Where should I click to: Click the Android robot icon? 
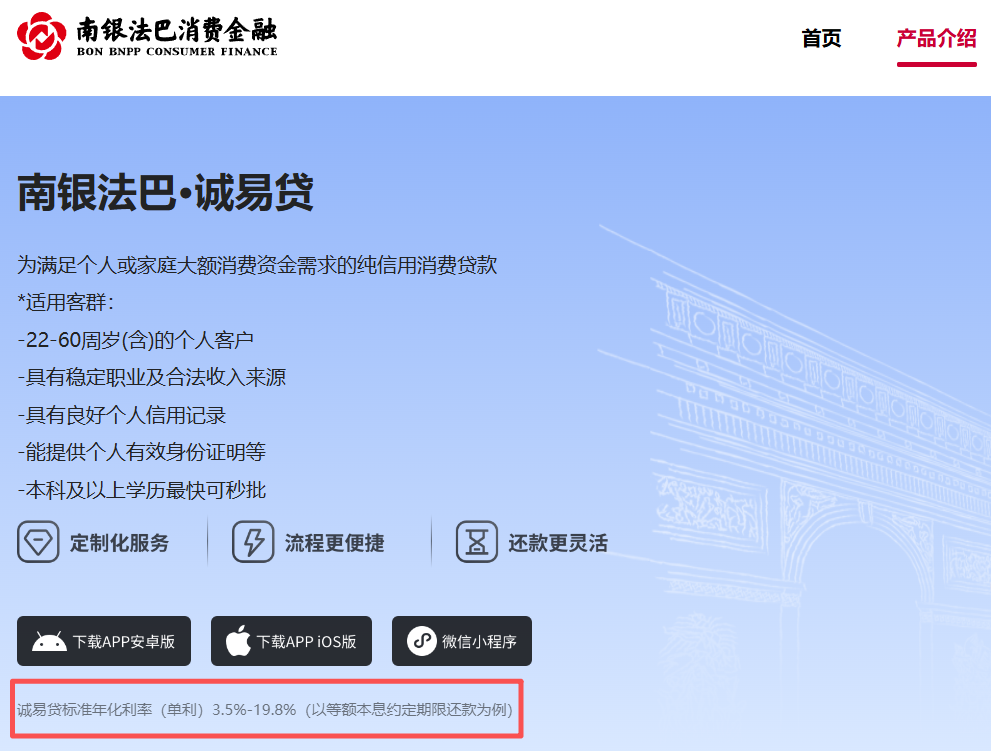(49, 642)
